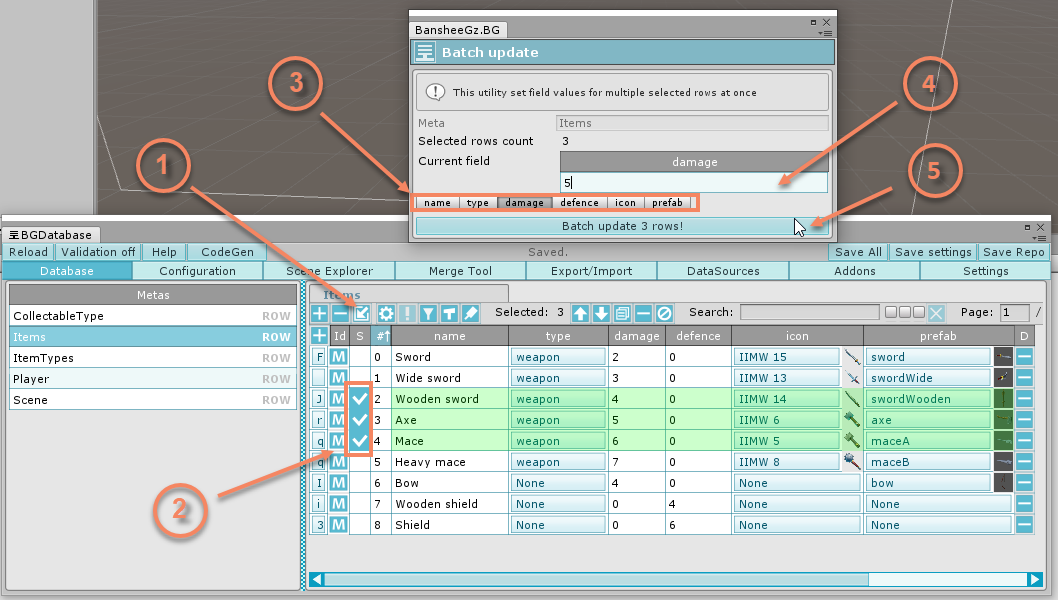Click the damage value input field
Screen dimensions: 1058x600
693,183
